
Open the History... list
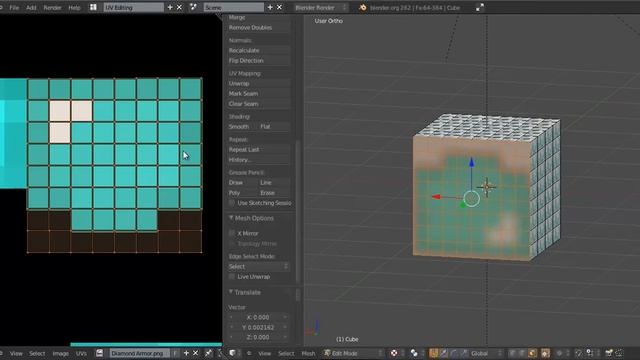pyautogui.click(x=258, y=160)
